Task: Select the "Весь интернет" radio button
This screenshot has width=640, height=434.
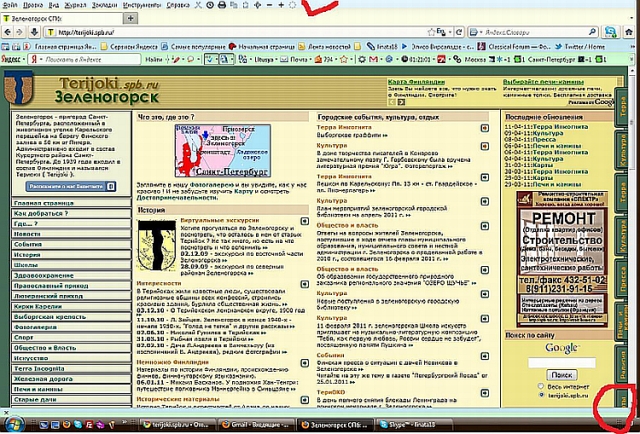Action: (x=543, y=384)
